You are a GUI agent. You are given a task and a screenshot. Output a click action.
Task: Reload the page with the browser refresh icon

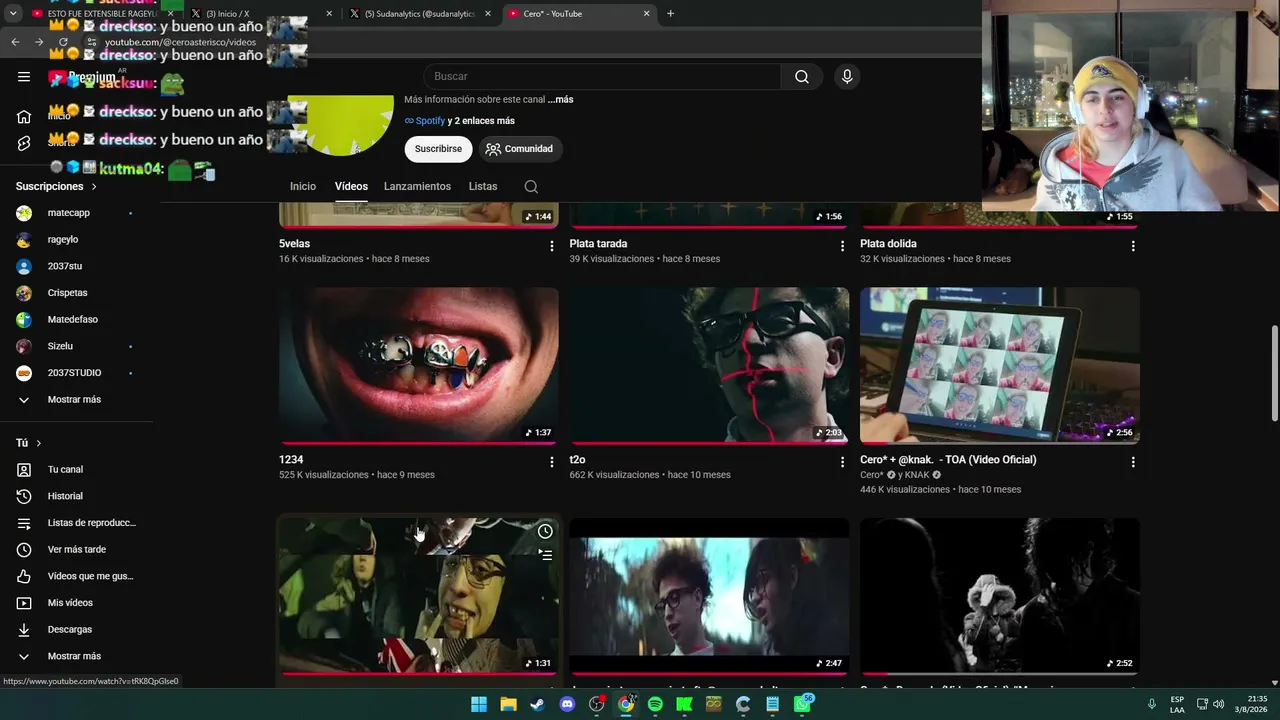tap(63, 42)
